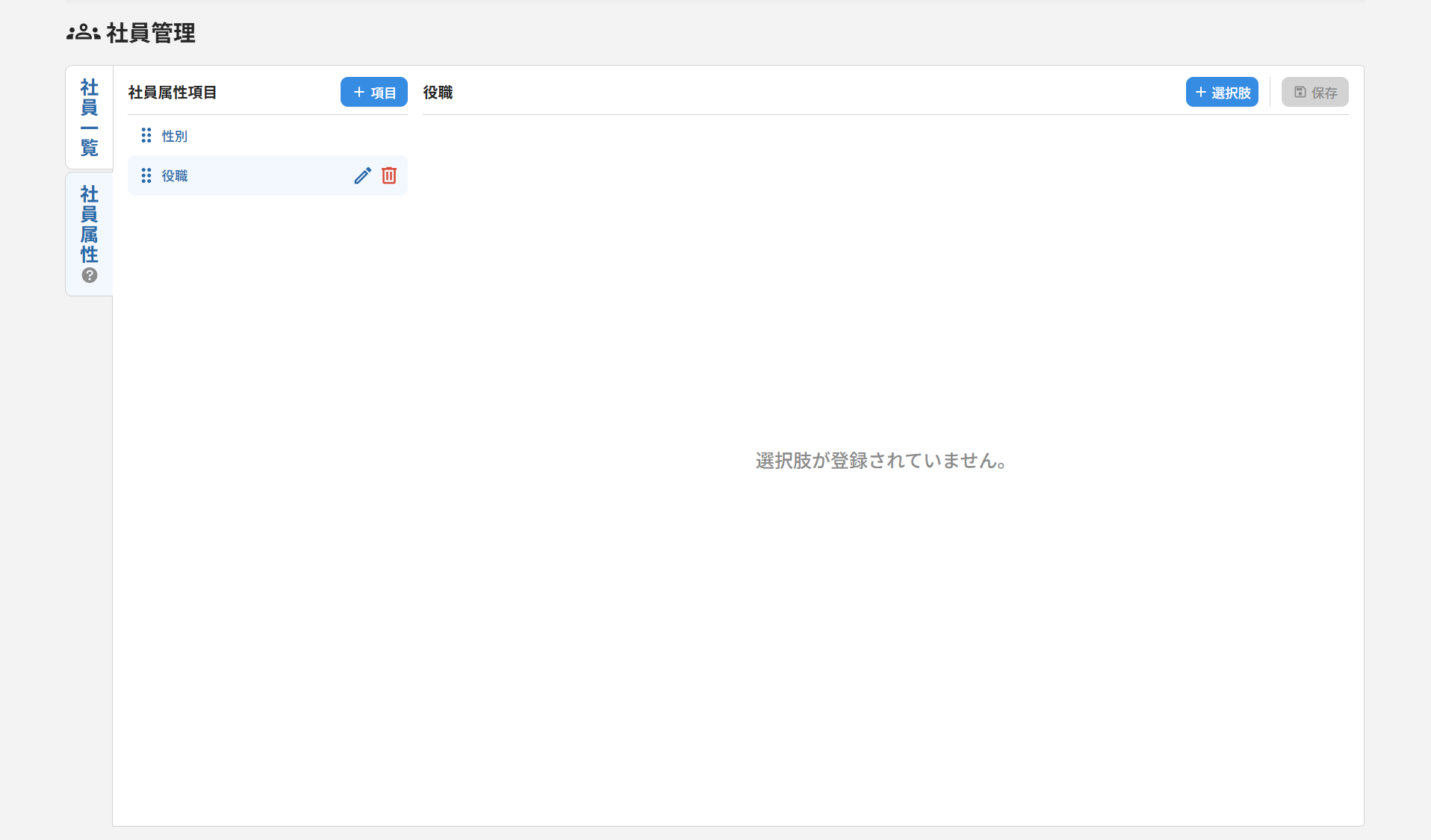1431x840 pixels.
Task: Add a choice using the 選択肢 button
Action: pyautogui.click(x=1222, y=92)
